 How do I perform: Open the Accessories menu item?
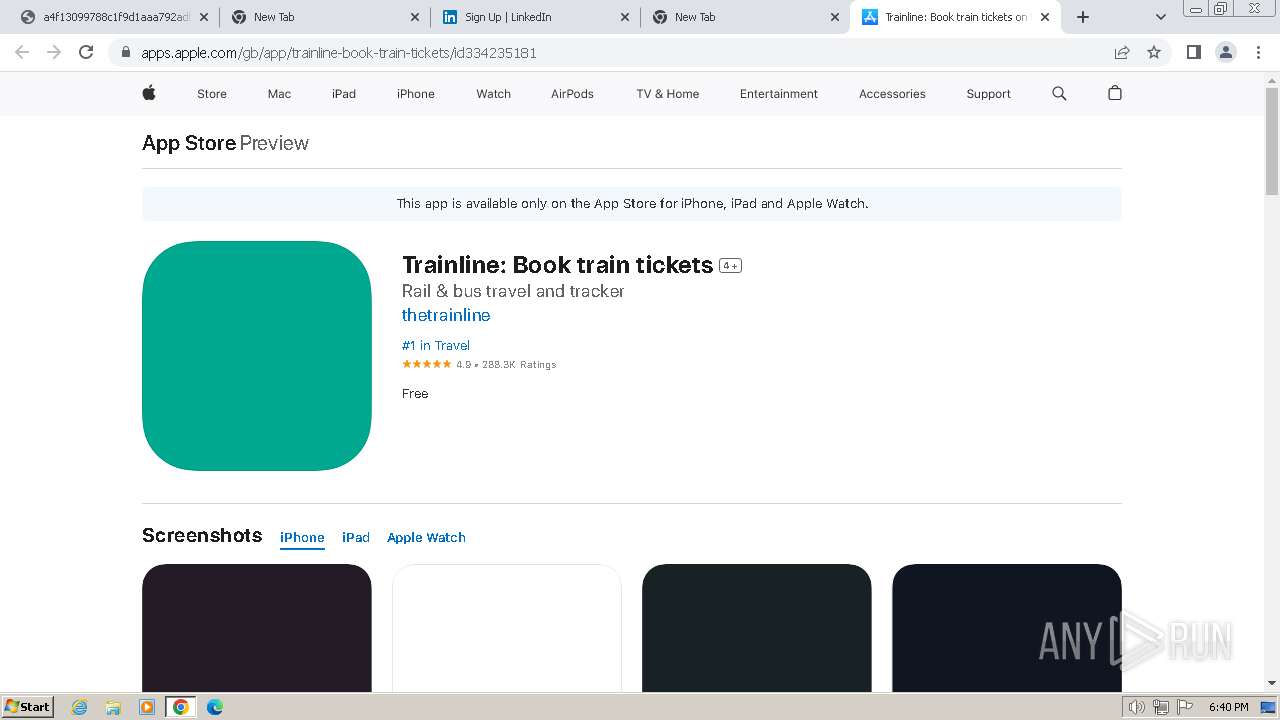(x=892, y=94)
